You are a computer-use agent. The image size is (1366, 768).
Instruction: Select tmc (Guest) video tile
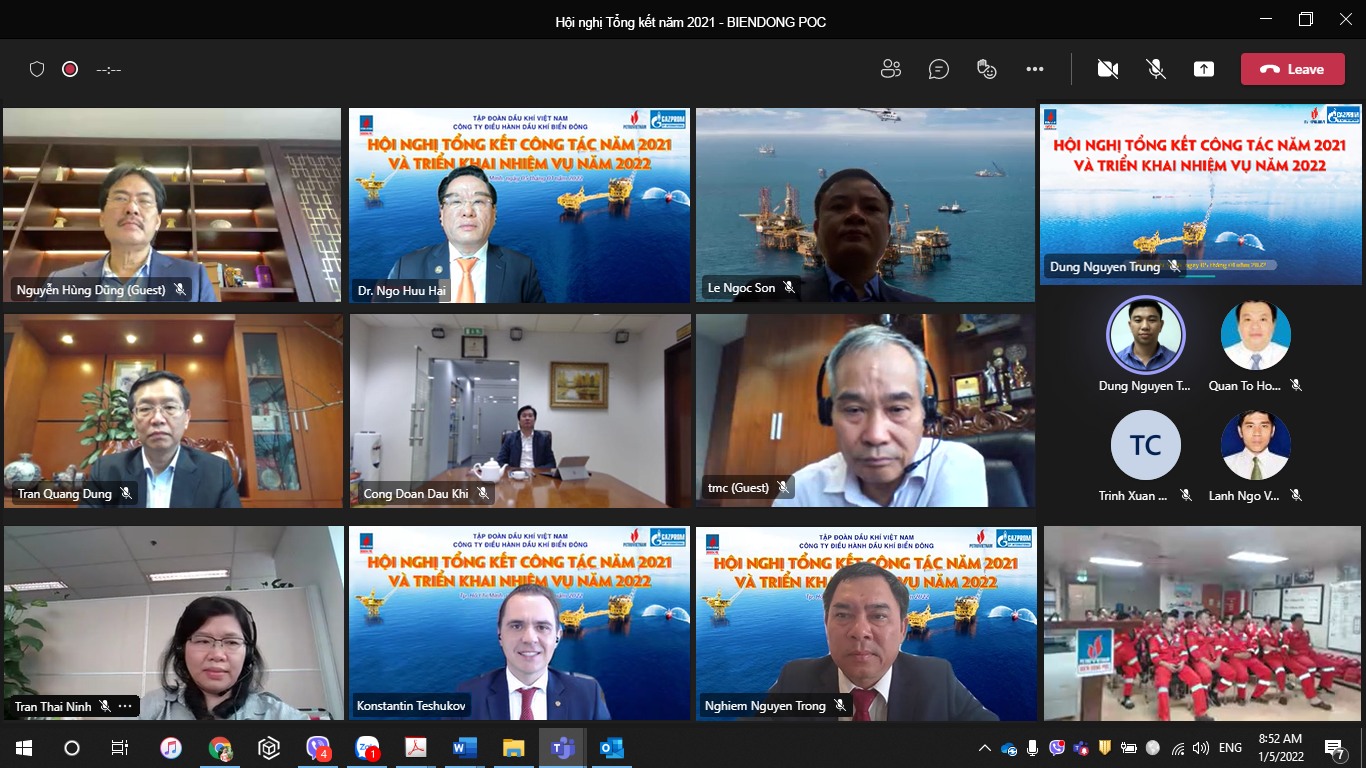(x=866, y=411)
